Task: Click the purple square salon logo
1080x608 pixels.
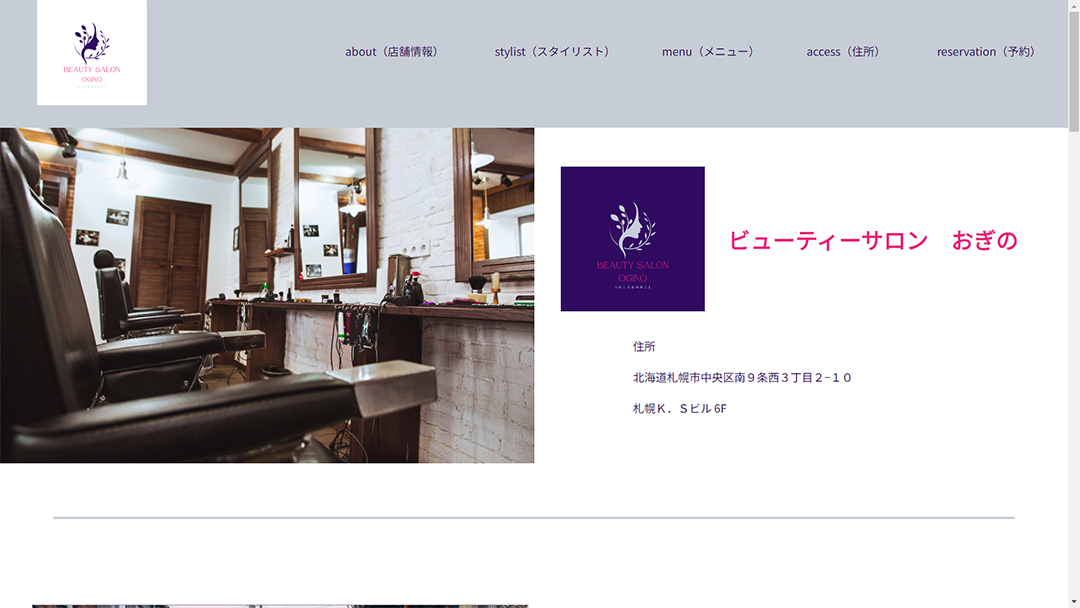Action: pos(632,239)
